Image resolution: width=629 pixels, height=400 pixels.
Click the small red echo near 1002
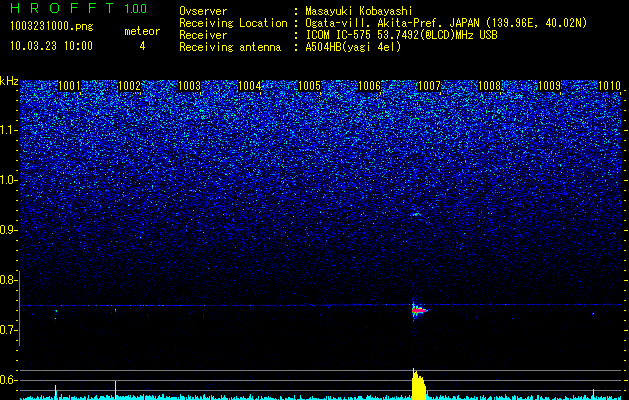(116, 310)
